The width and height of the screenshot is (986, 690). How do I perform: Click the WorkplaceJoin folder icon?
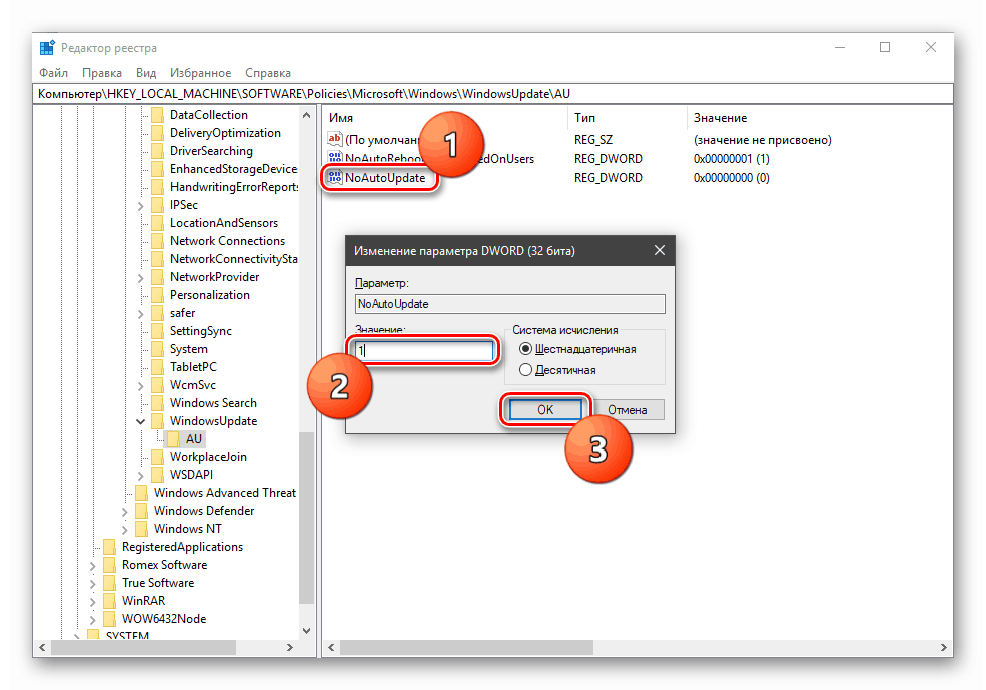[158, 457]
